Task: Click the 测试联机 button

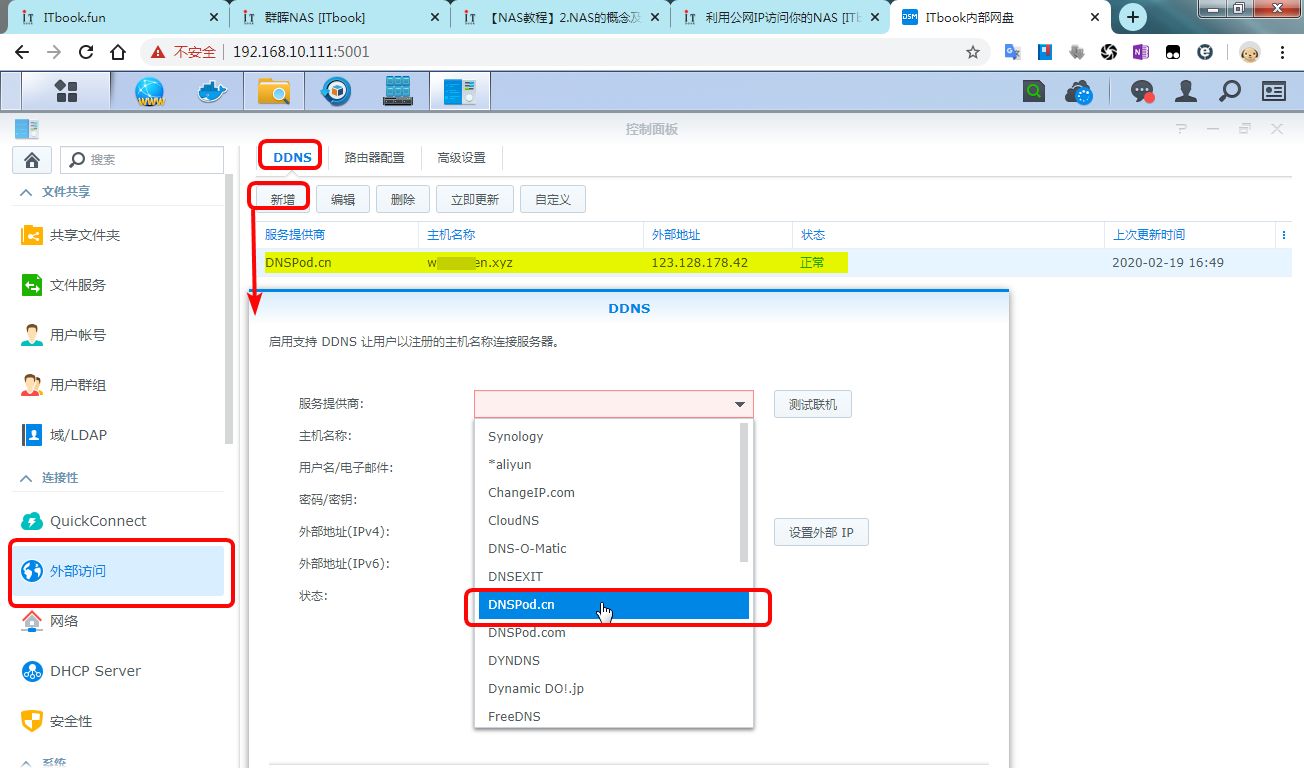Action: (813, 404)
